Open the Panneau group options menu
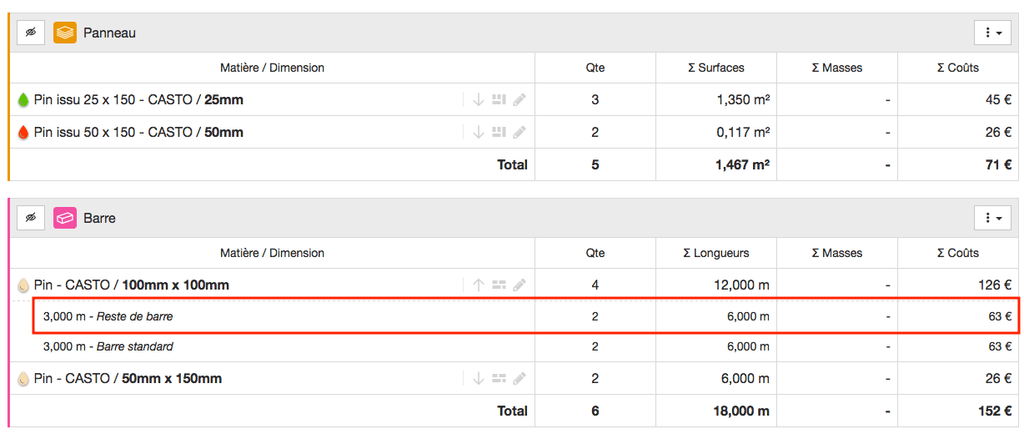 [992, 33]
